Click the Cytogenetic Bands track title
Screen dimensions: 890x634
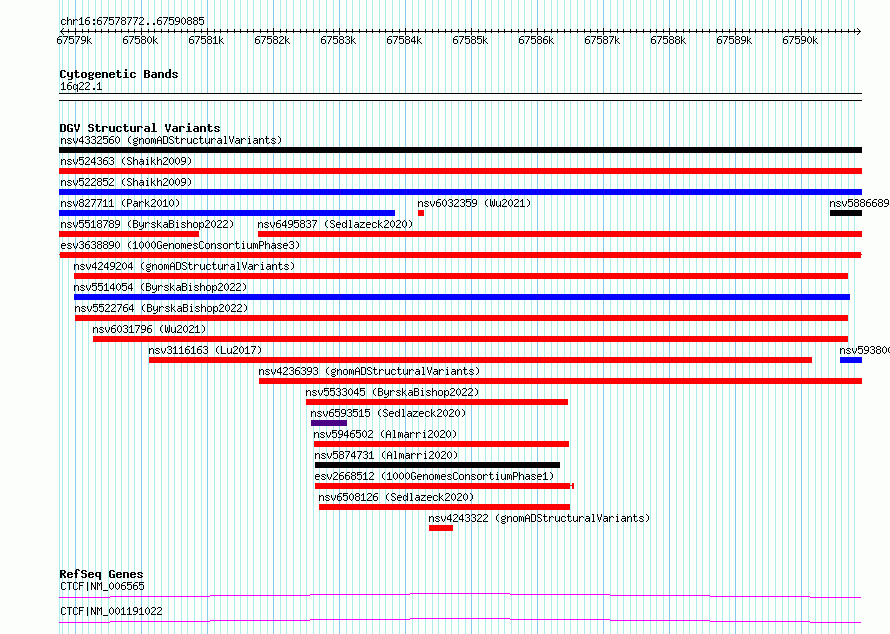[119, 74]
